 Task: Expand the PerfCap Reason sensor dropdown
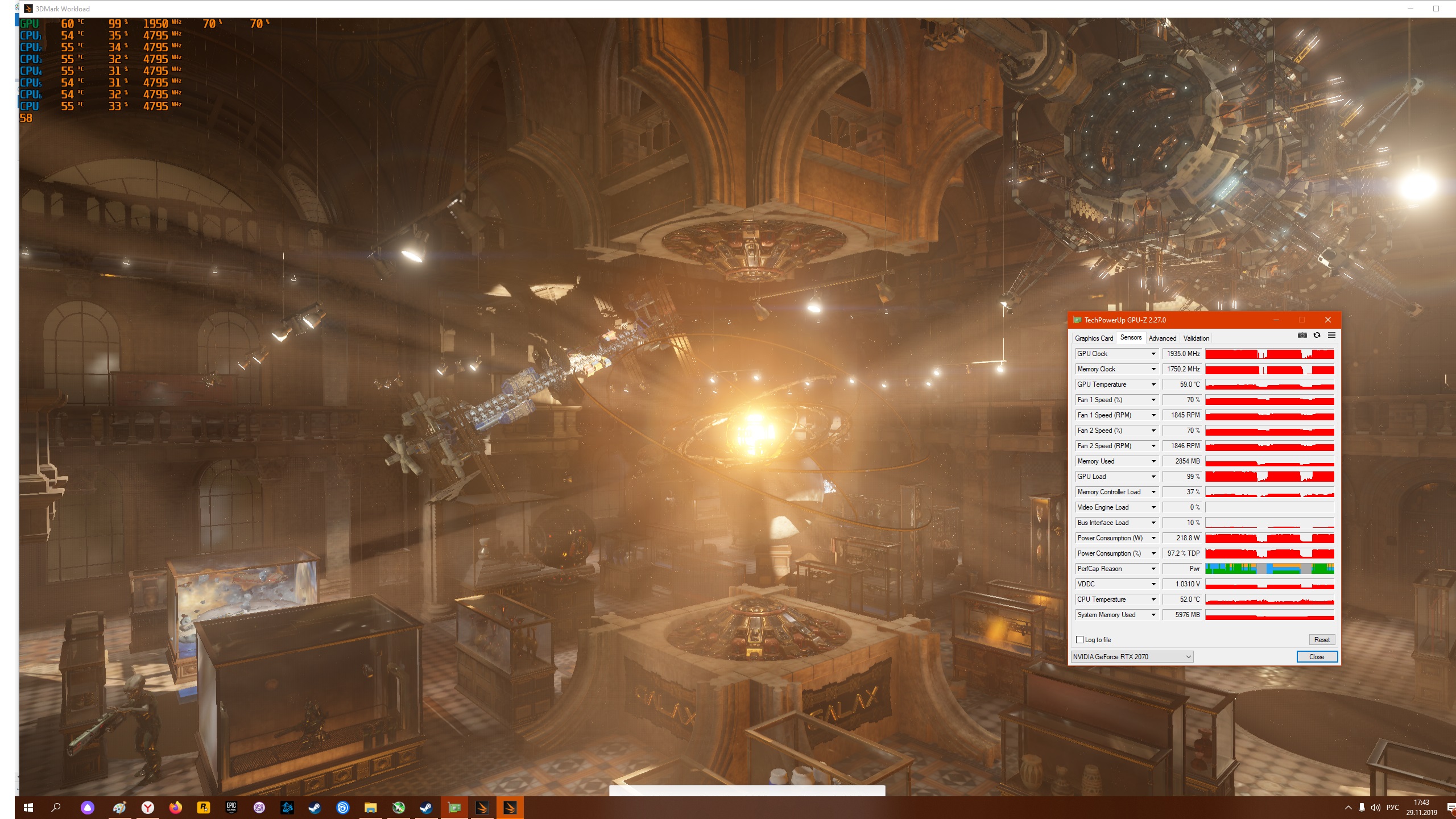click(1153, 569)
